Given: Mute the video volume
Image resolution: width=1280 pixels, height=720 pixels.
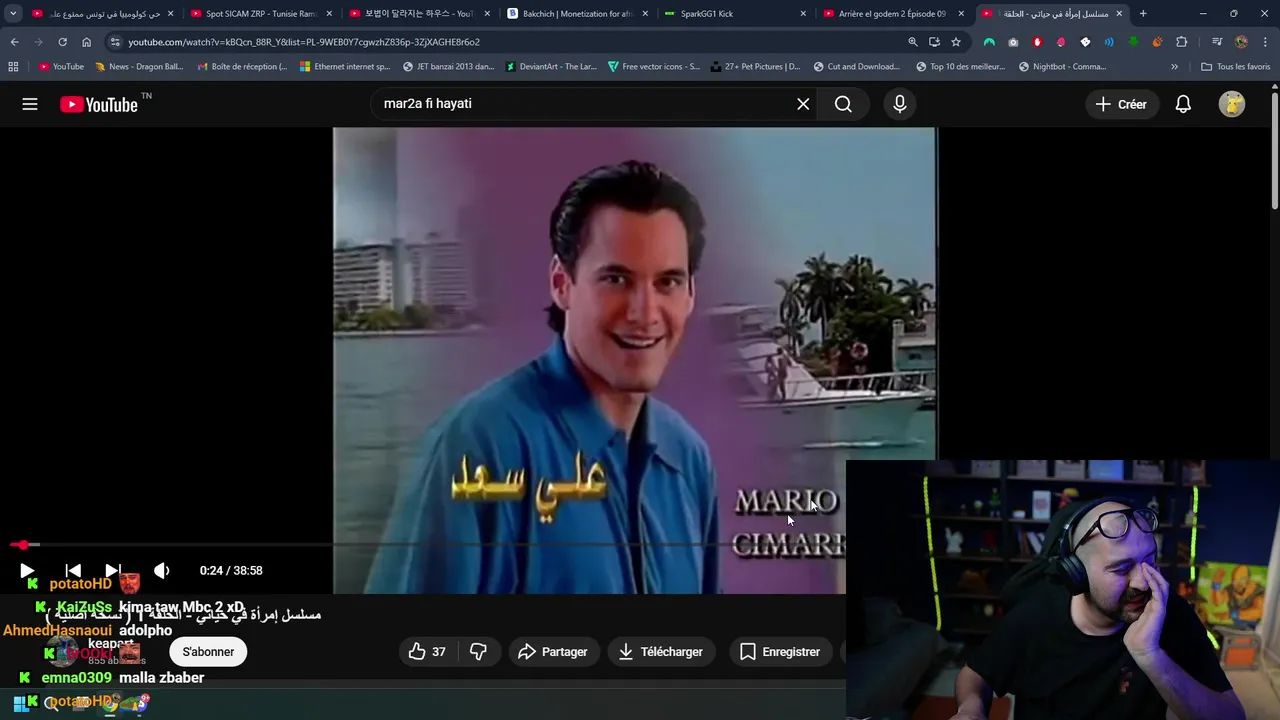Looking at the screenshot, I should tap(161, 571).
